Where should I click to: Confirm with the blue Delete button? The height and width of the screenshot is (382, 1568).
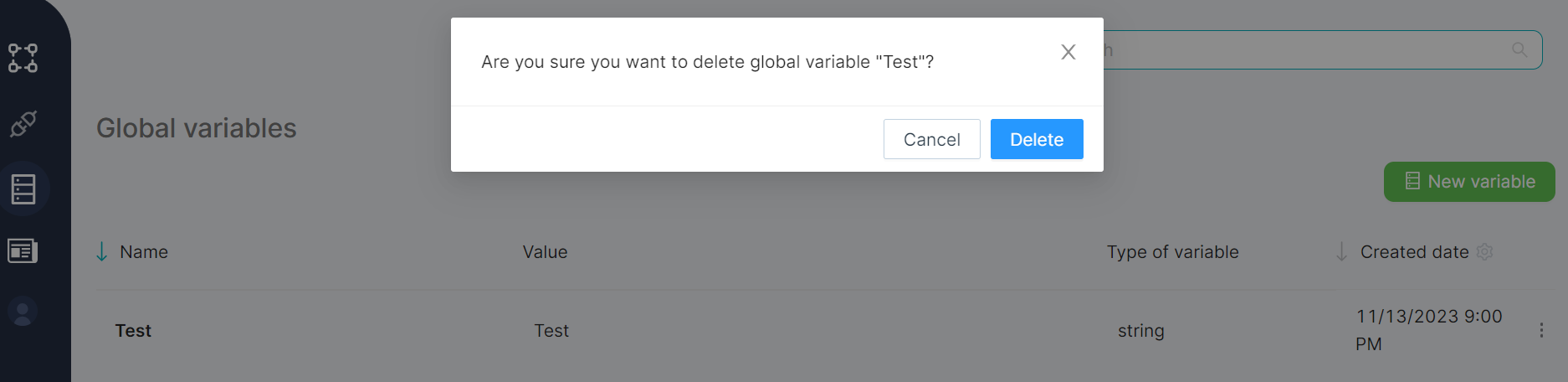click(1037, 139)
